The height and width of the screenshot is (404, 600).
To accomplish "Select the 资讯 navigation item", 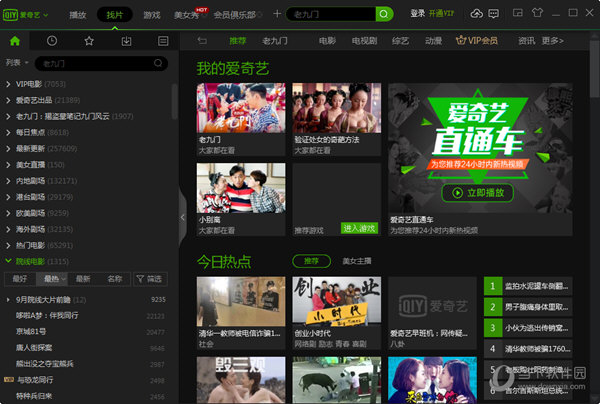I will click(526, 41).
